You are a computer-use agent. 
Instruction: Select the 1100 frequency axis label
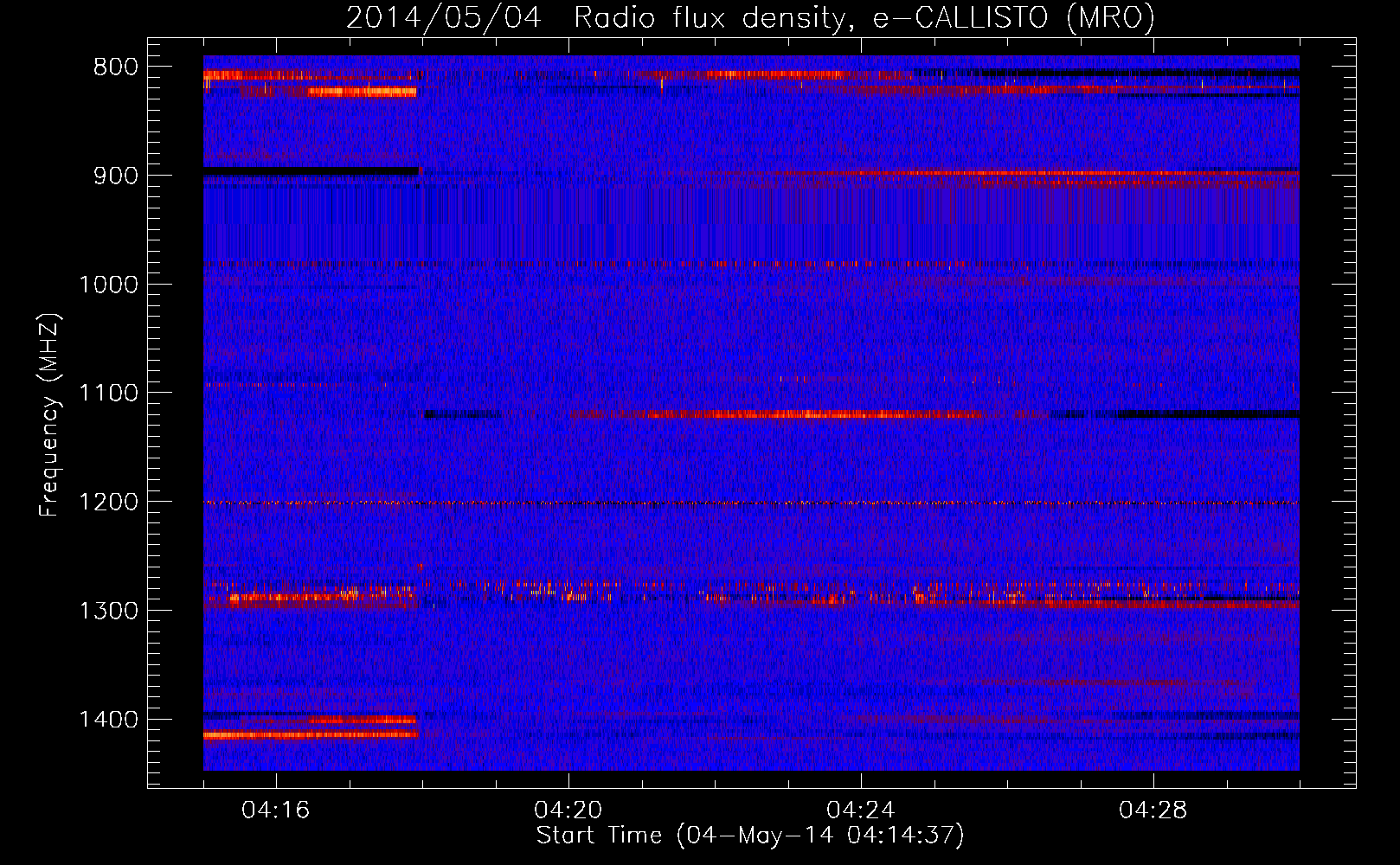click(108, 394)
